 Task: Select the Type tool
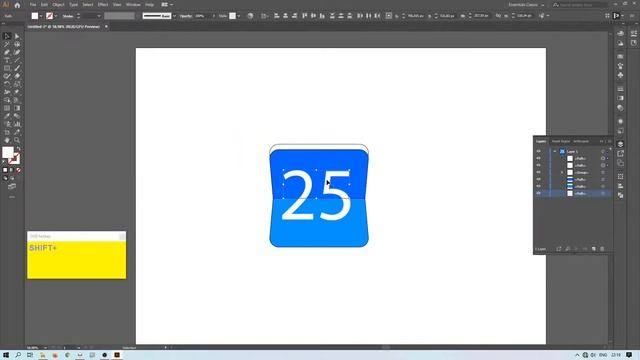pyautogui.click(x=7, y=60)
